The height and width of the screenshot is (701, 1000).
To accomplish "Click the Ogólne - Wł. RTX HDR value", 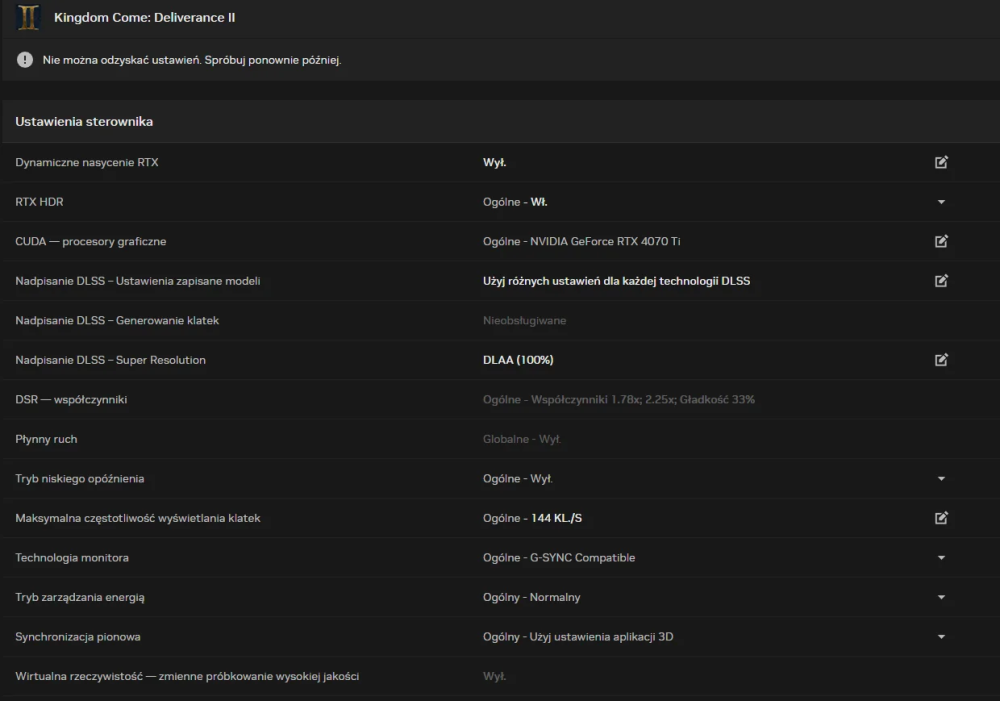I will (x=514, y=201).
